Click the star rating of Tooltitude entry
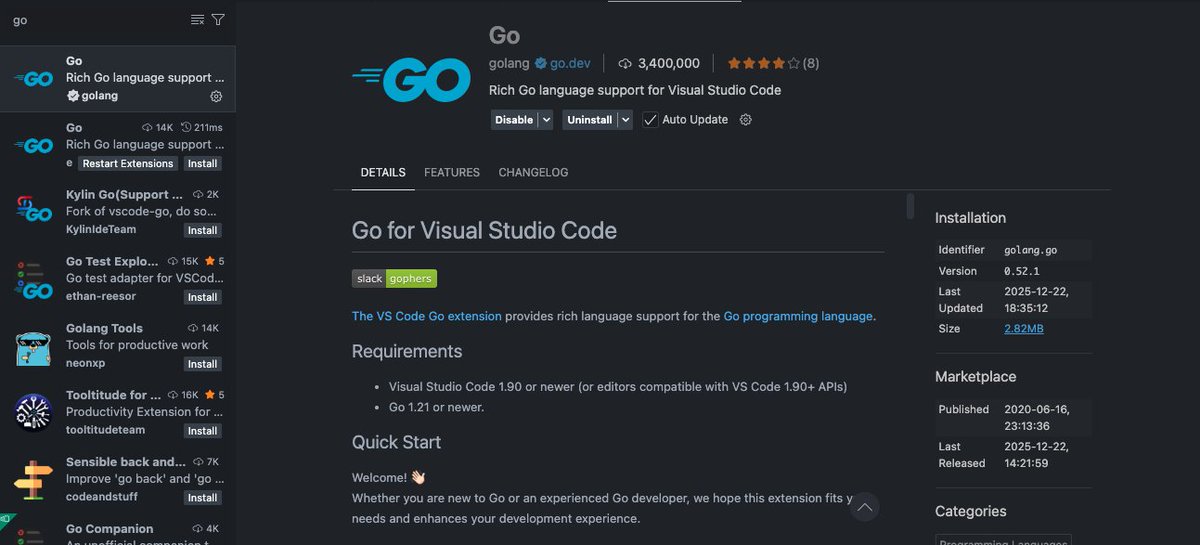Screen dimensions: 1200x545 point(216,395)
